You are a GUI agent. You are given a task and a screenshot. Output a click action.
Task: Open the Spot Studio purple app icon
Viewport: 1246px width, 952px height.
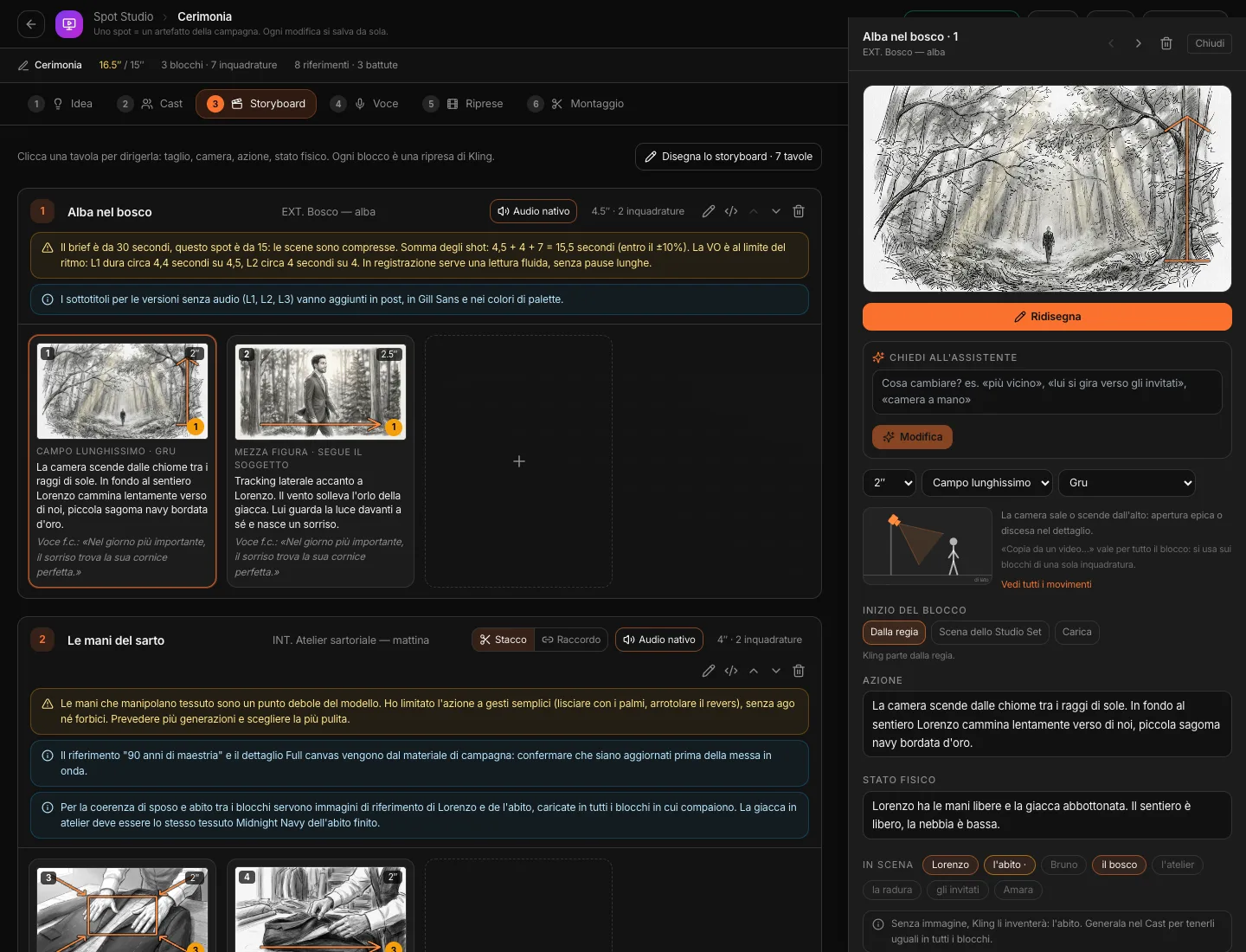(x=69, y=24)
